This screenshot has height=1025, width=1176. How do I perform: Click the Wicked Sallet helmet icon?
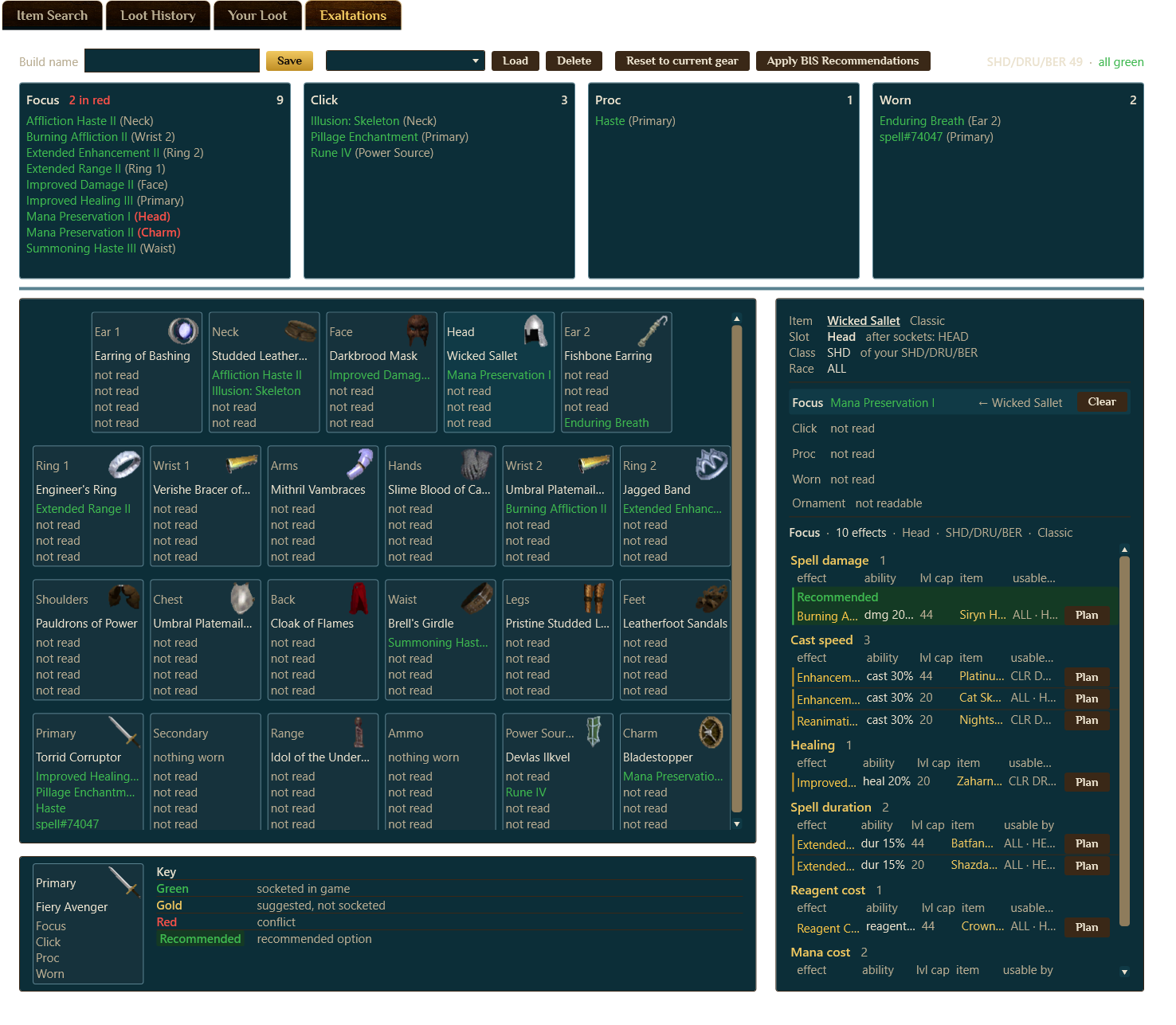coord(535,331)
